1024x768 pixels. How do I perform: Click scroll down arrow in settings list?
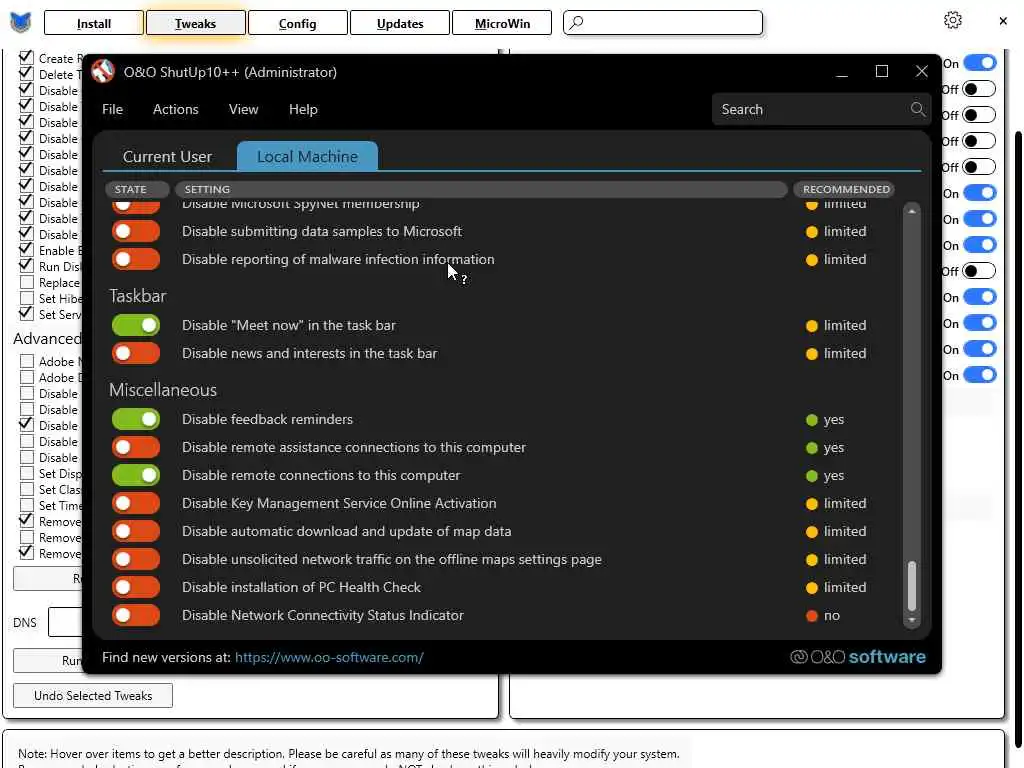tap(912, 620)
